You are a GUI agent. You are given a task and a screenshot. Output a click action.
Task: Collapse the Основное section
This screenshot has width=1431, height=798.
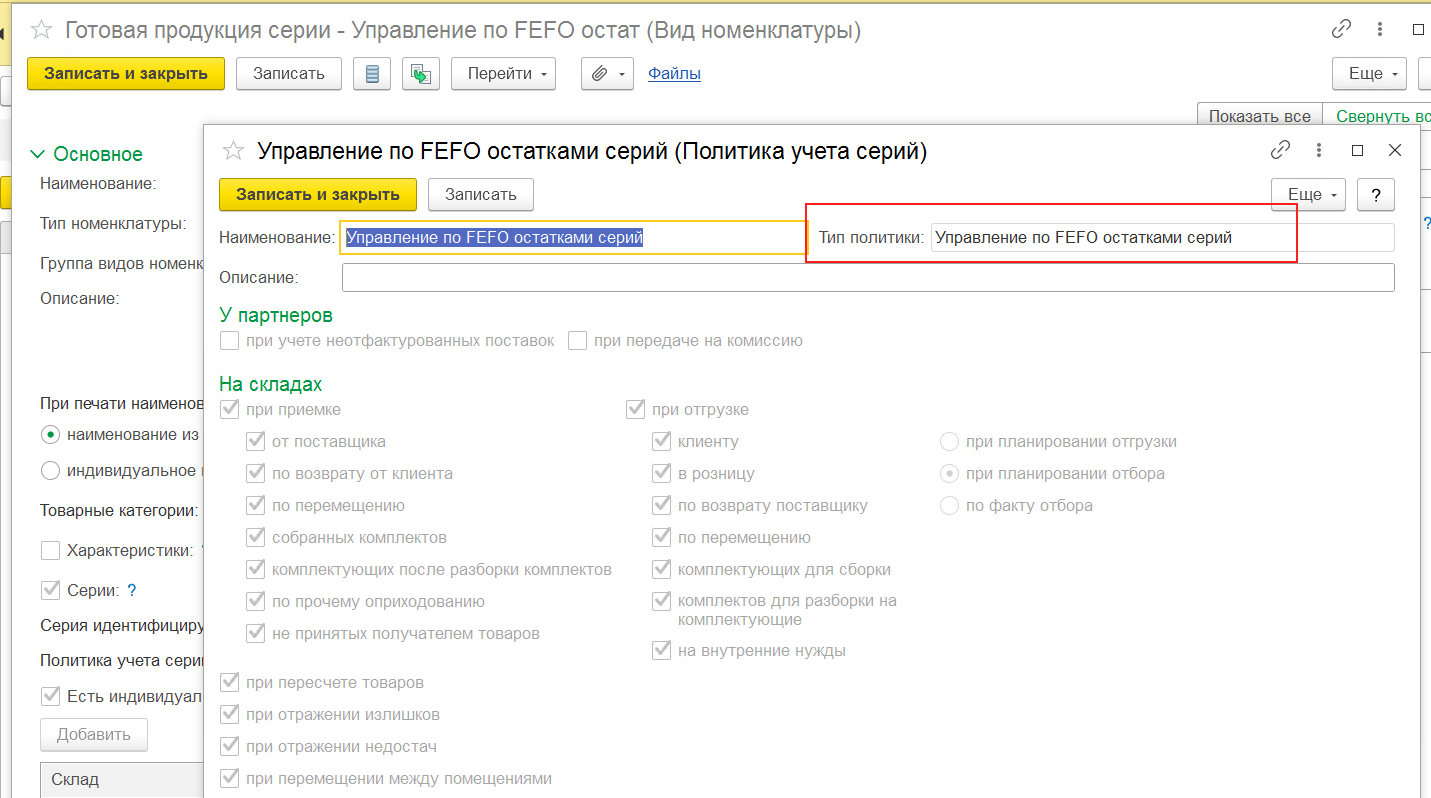click(x=38, y=154)
